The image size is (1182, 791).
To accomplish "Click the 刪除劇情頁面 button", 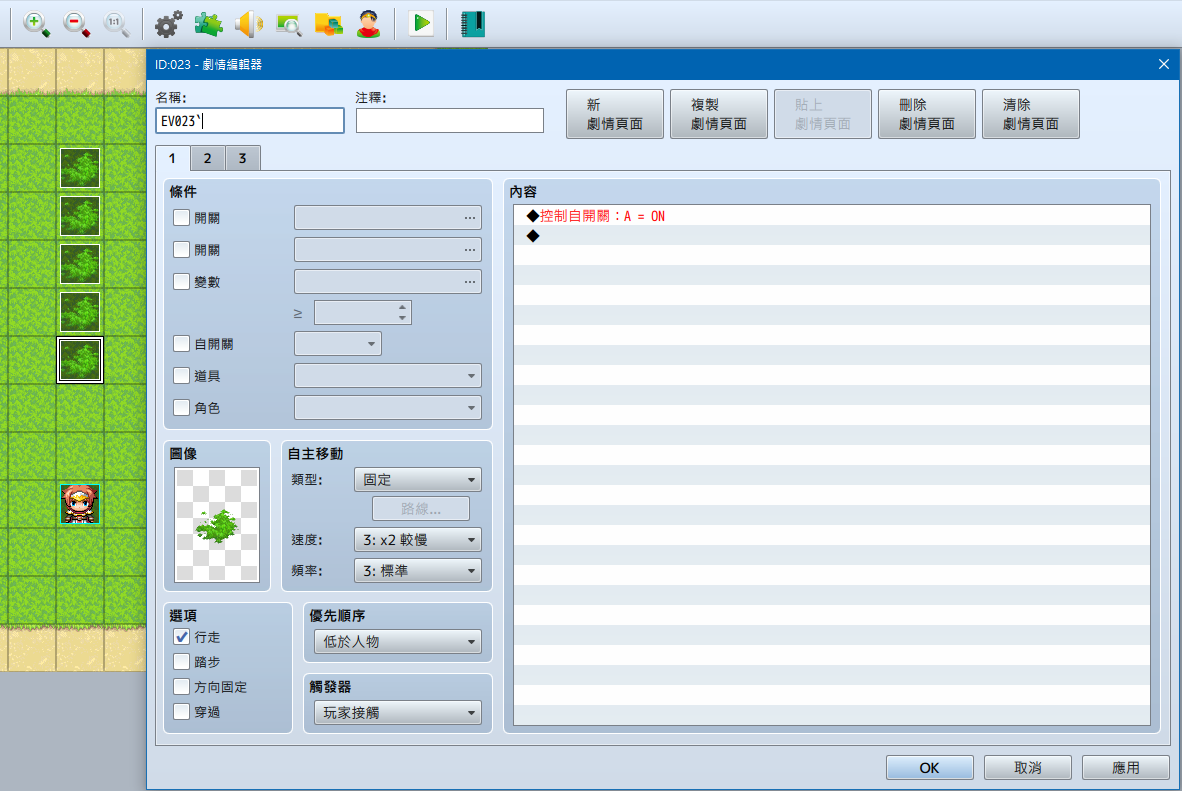I will coord(927,114).
